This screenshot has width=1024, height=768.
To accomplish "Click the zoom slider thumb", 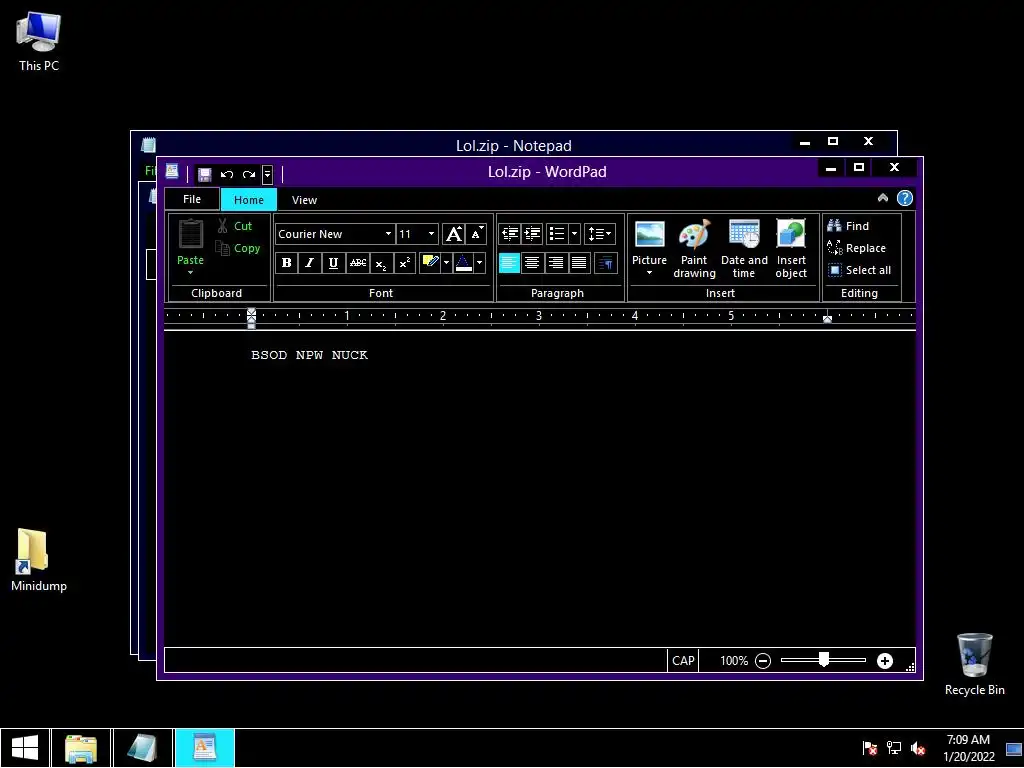I will tap(824, 660).
